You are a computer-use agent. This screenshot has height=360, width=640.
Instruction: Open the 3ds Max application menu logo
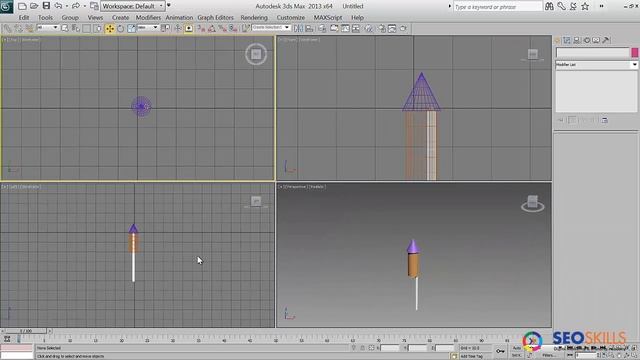coord(6,6)
